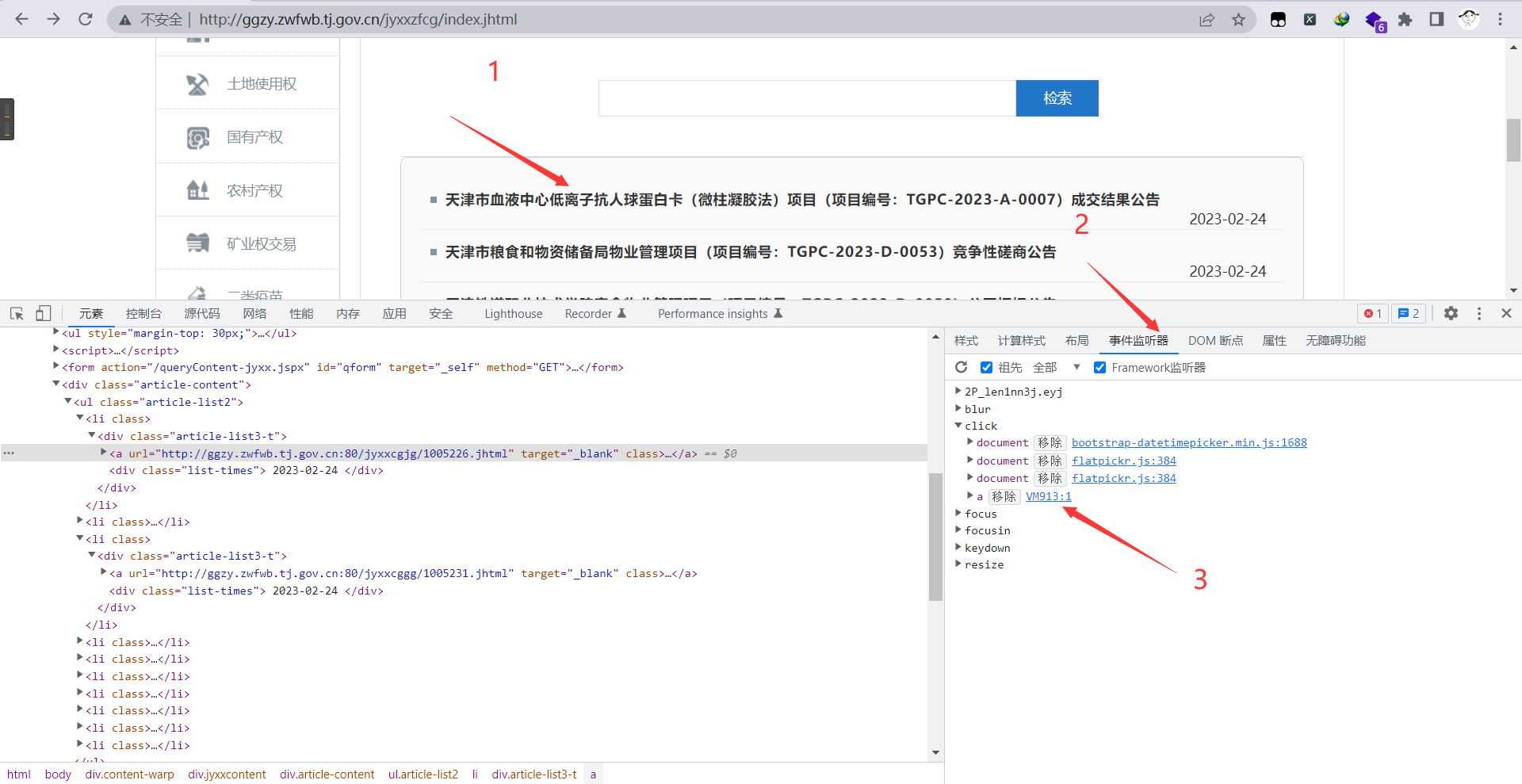Switch to the DOM 断点 tab
The height and width of the screenshot is (784, 1522).
point(1215,341)
